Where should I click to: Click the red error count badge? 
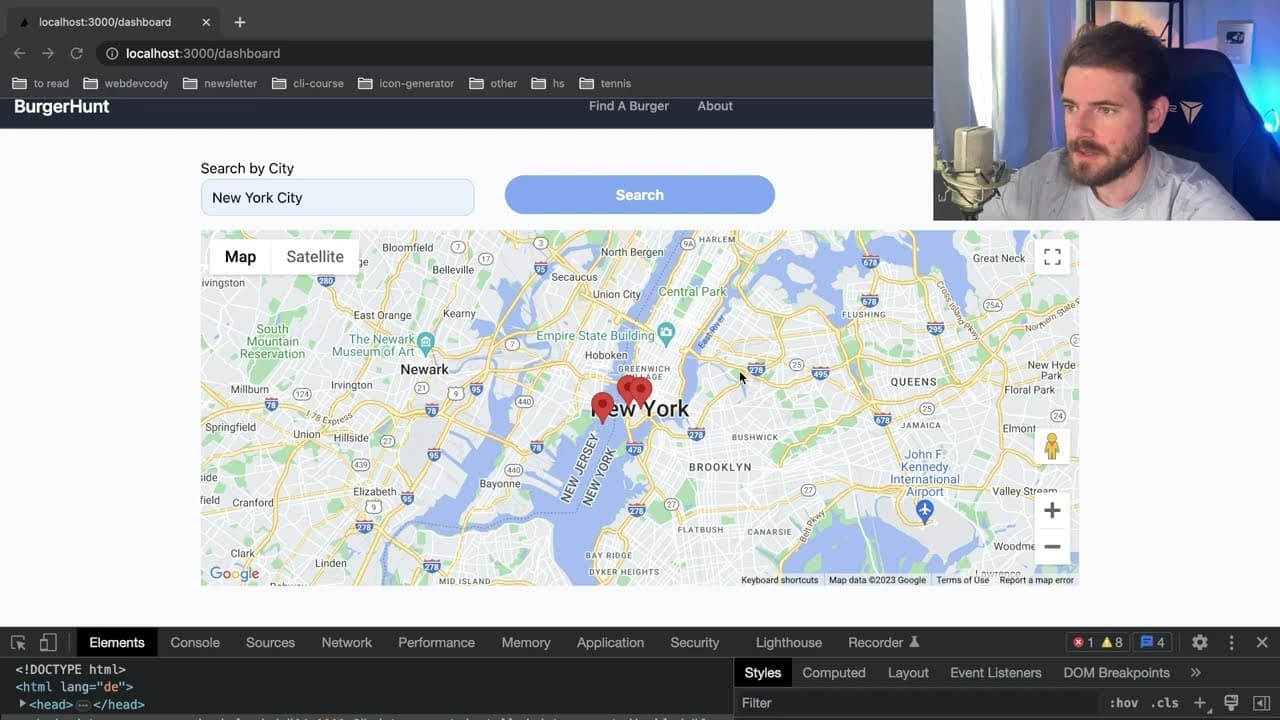pyautogui.click(x=1083, y=643)
